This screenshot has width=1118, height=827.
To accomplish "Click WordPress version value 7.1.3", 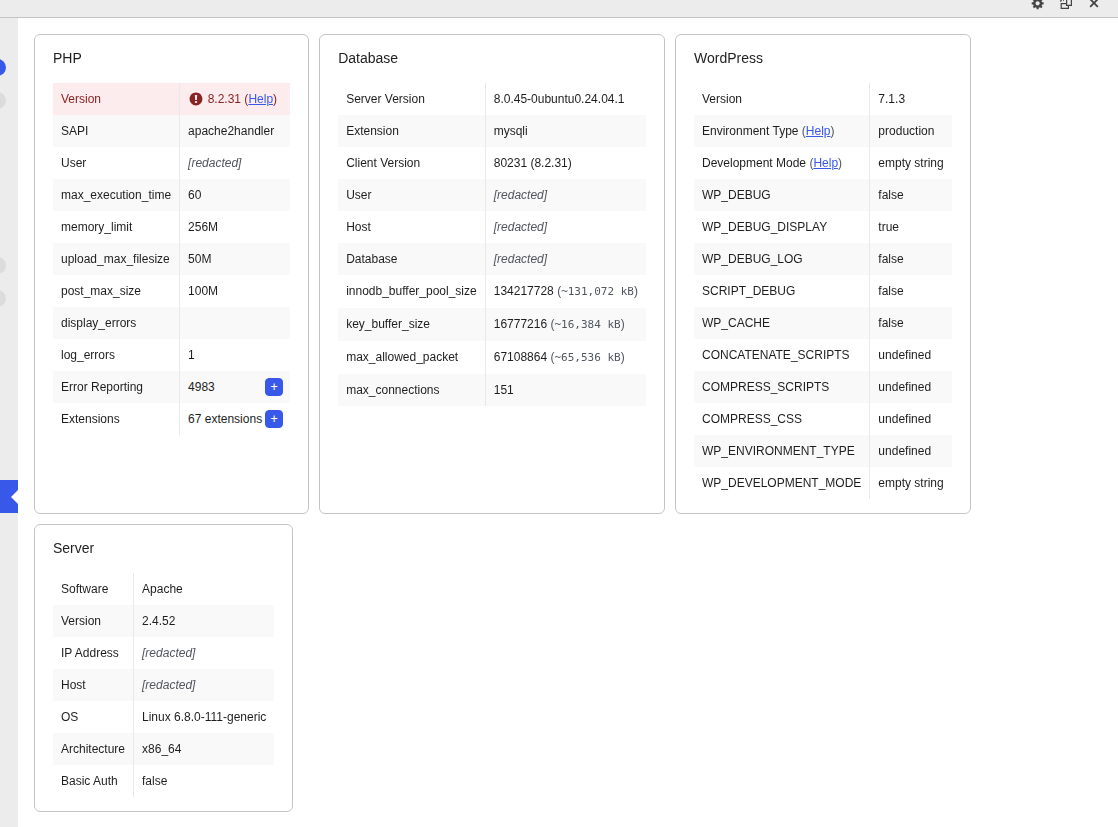I will point(891,99).
